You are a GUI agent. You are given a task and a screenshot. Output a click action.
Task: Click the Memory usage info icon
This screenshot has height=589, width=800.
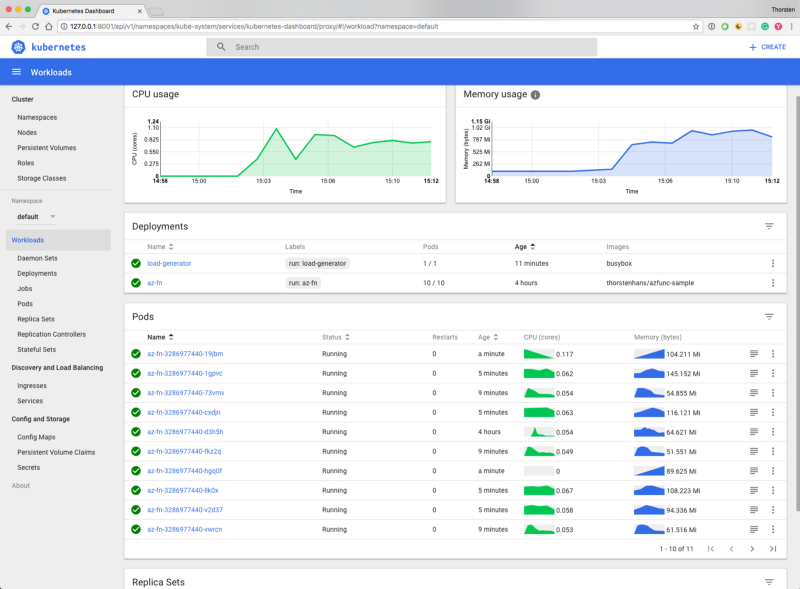536,95
